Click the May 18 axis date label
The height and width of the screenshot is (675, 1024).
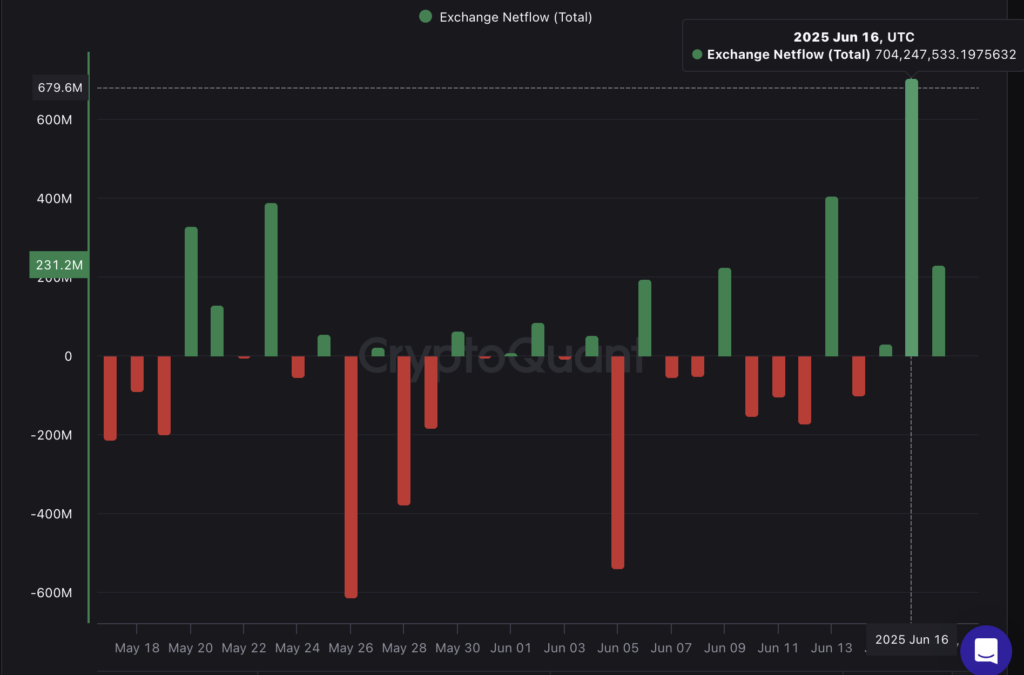pos(136,648)
